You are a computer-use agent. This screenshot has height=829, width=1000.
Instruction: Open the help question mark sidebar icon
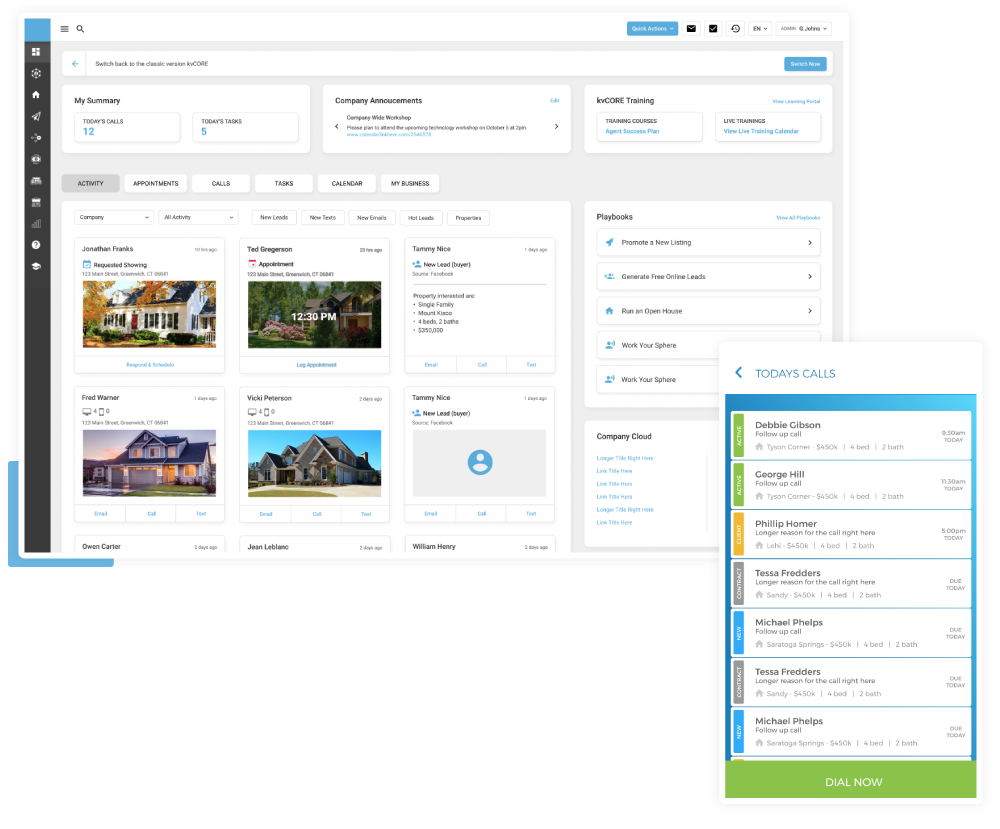pyautogui.click(x=36, y=245)
